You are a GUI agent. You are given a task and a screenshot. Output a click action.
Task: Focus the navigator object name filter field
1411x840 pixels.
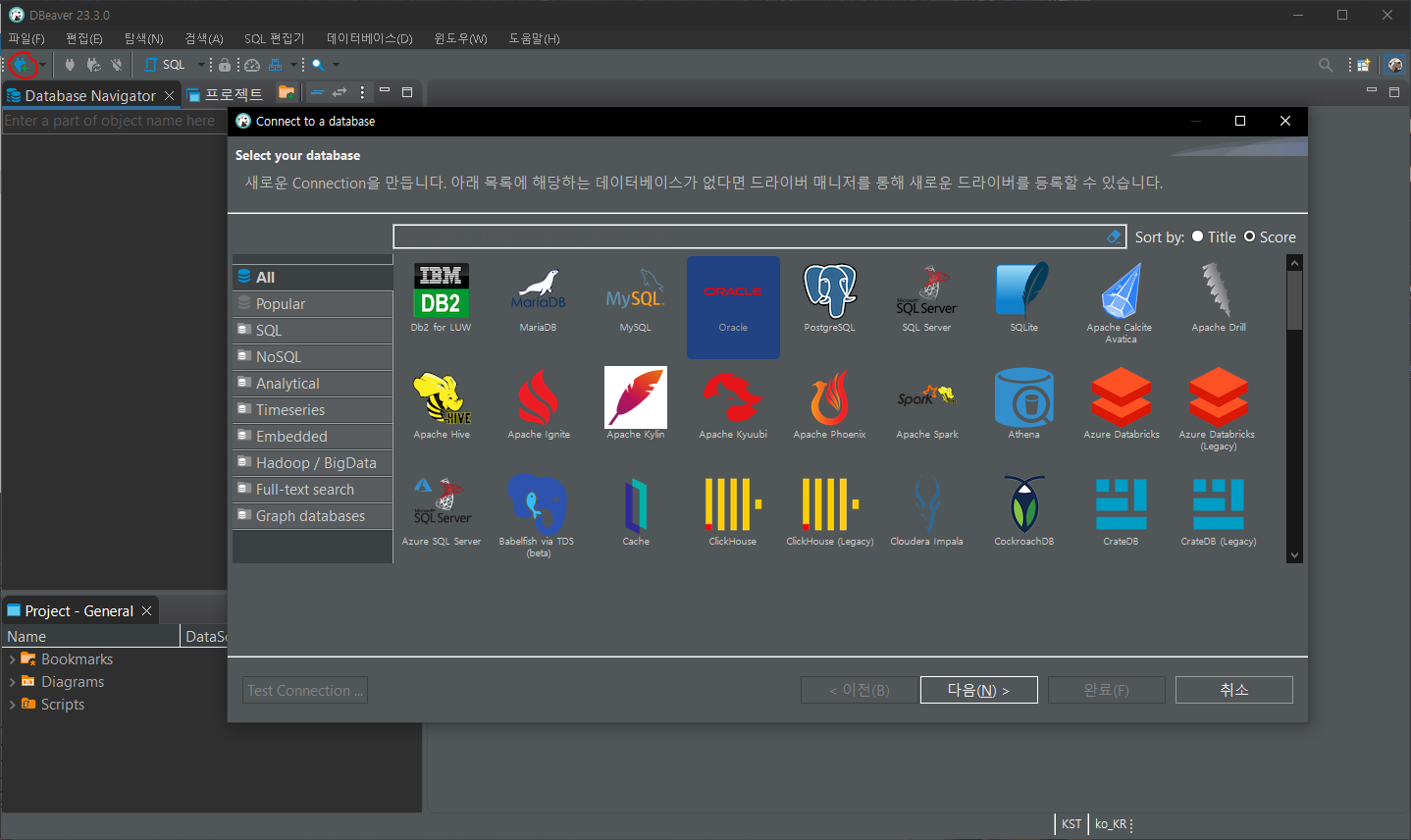point(114,121)
